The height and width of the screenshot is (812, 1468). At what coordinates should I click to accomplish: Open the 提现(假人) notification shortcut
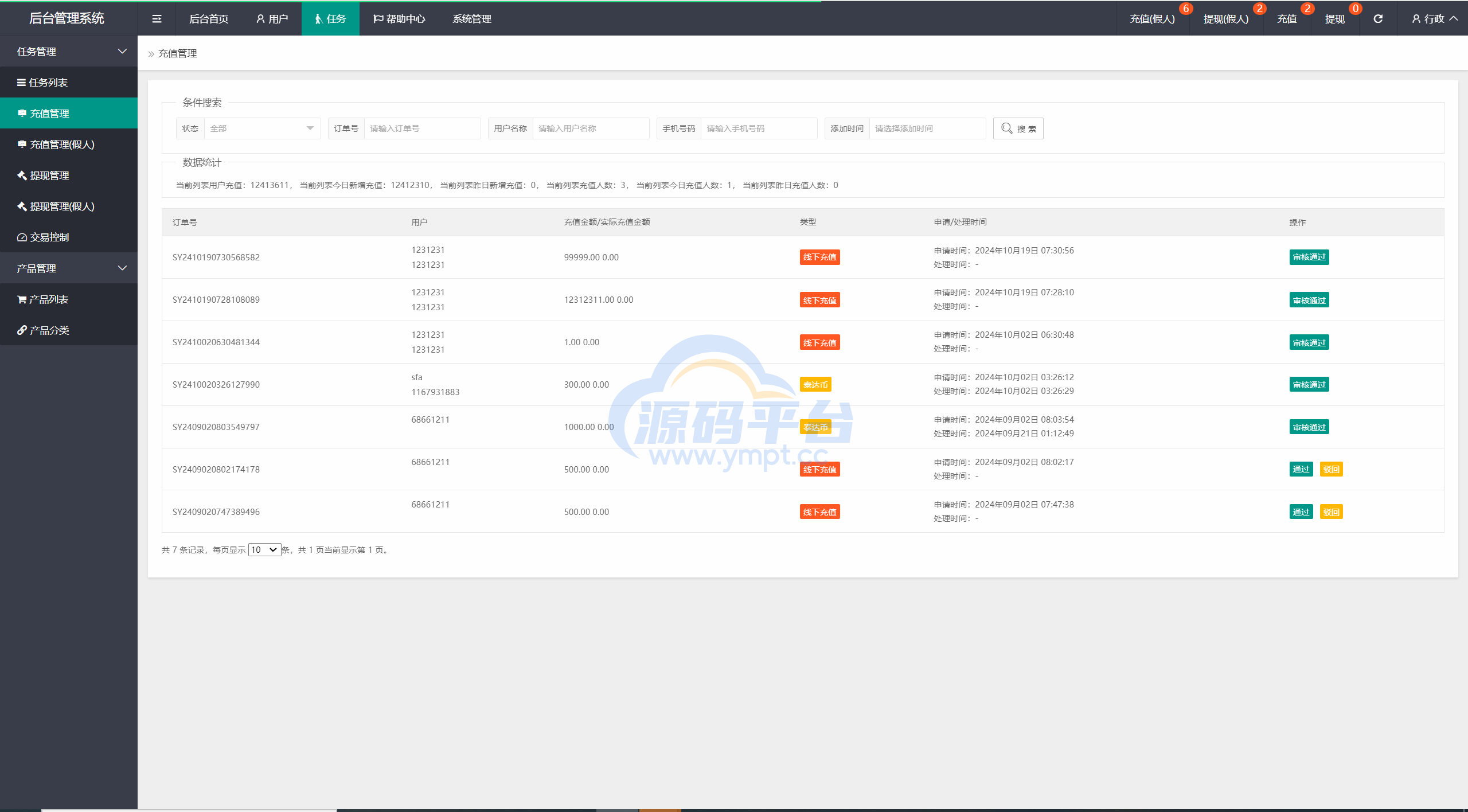click(1226, 19)
